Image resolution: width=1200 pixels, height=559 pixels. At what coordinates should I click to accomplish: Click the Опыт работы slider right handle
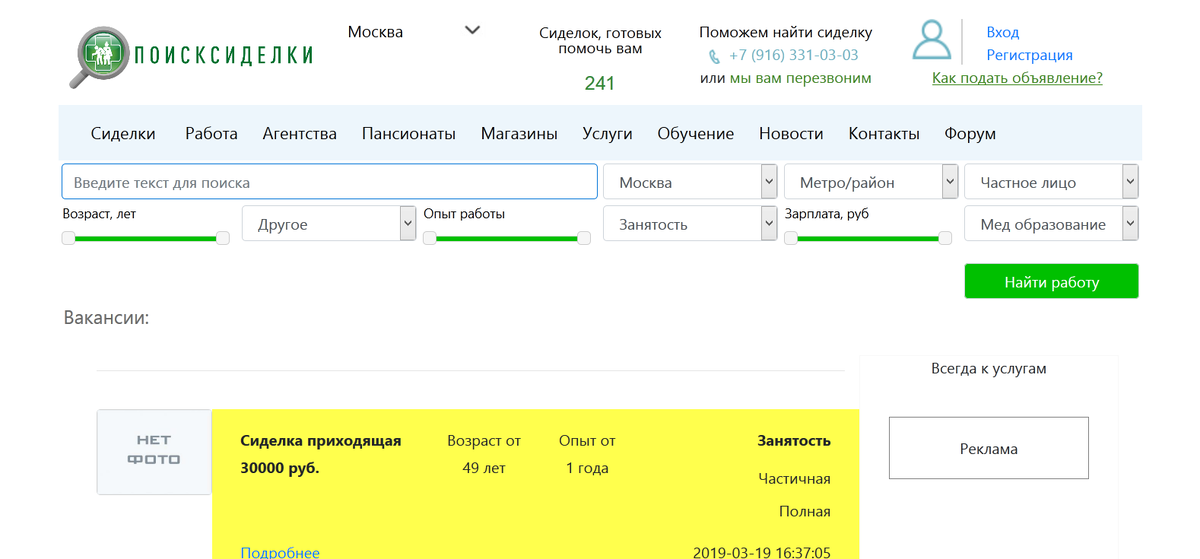click(584, 238)
